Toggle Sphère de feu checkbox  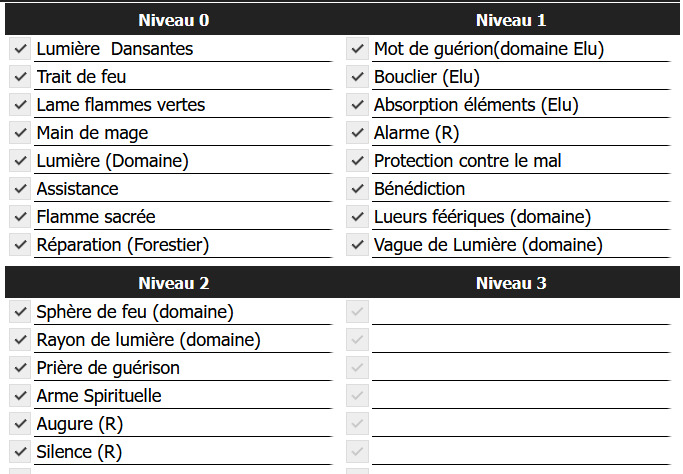pos(19,312)
